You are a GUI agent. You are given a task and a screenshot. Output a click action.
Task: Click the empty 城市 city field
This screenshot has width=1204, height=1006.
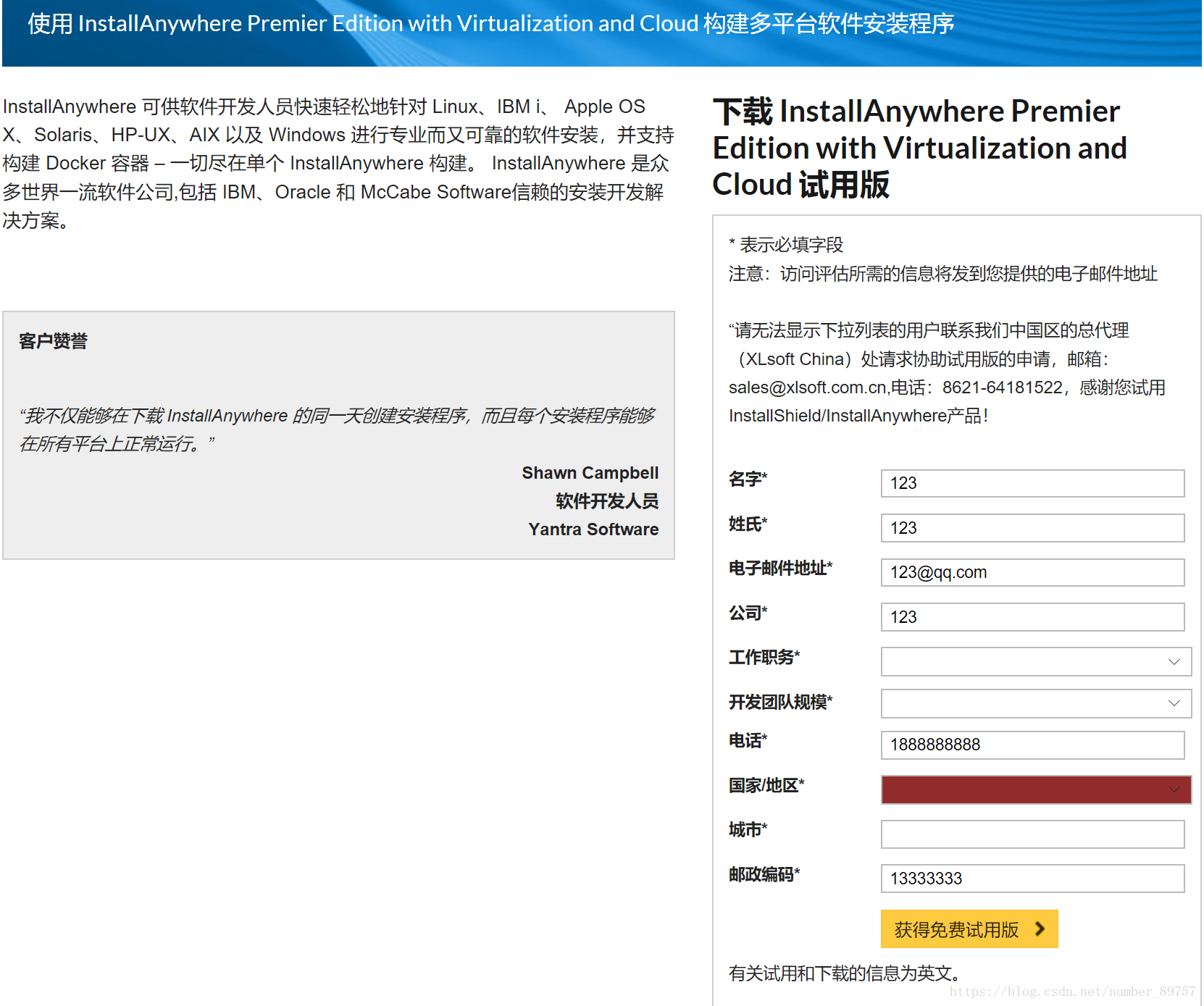[x=1032, y=834]
